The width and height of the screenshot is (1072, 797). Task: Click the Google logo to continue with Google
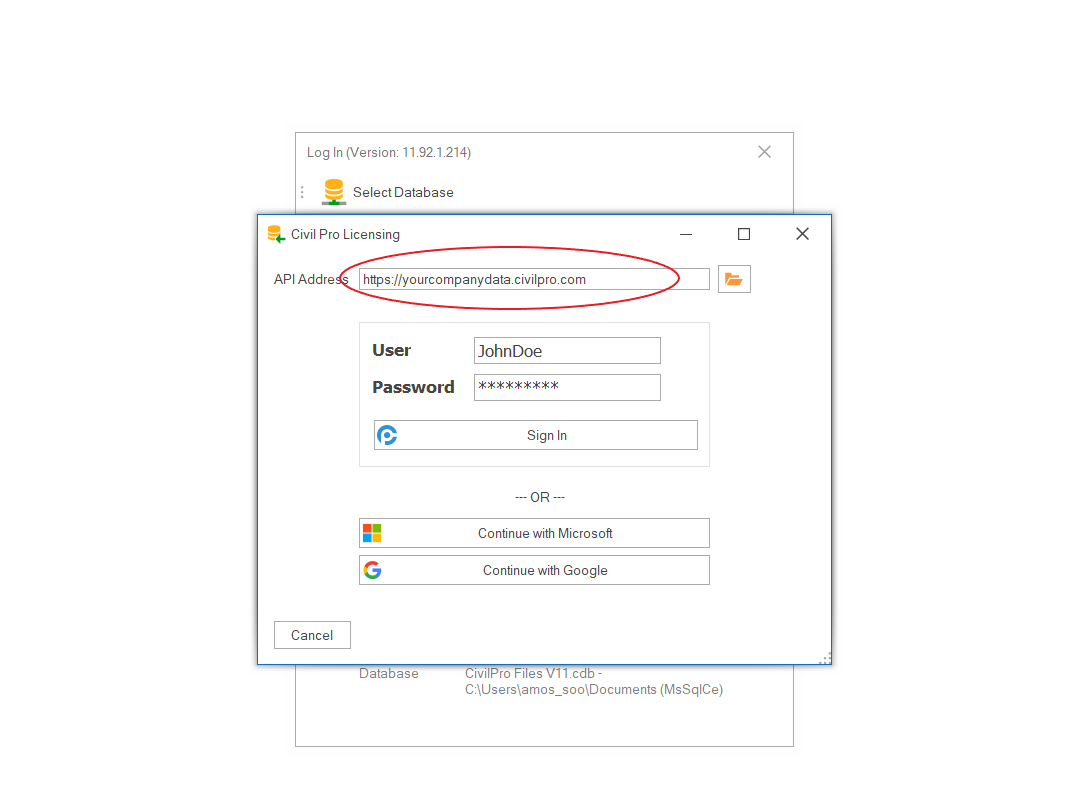pos(372,570)
